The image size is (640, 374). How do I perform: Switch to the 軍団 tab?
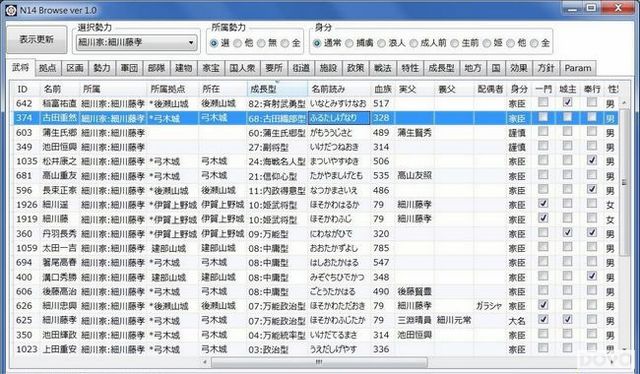click(x=129, y=68)
